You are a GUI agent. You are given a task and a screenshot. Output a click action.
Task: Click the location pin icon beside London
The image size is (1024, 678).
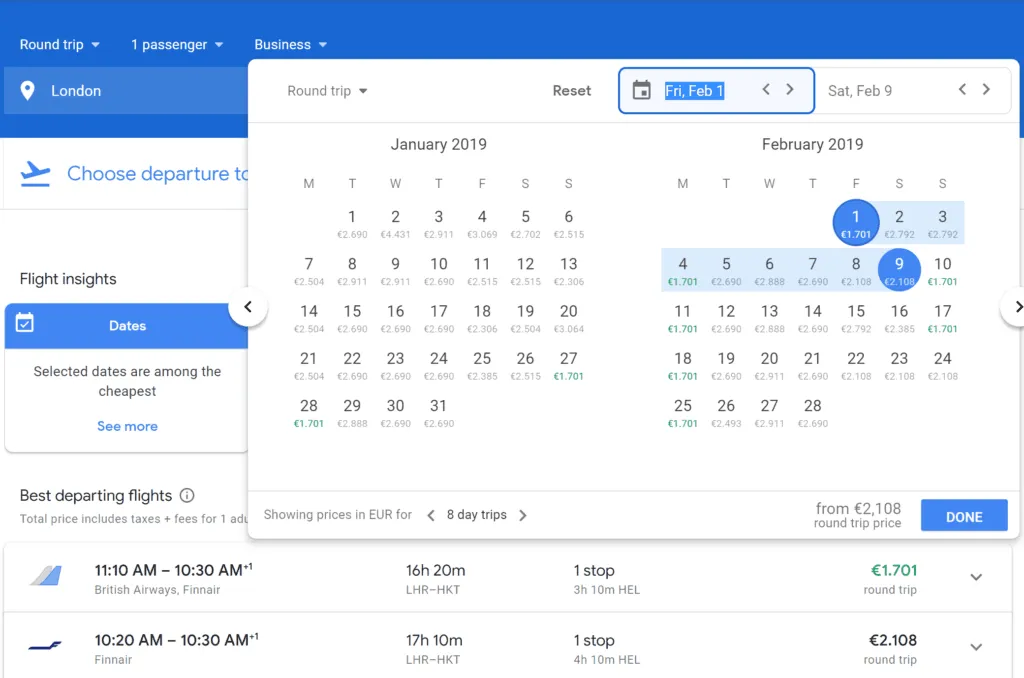coord(28,91)
